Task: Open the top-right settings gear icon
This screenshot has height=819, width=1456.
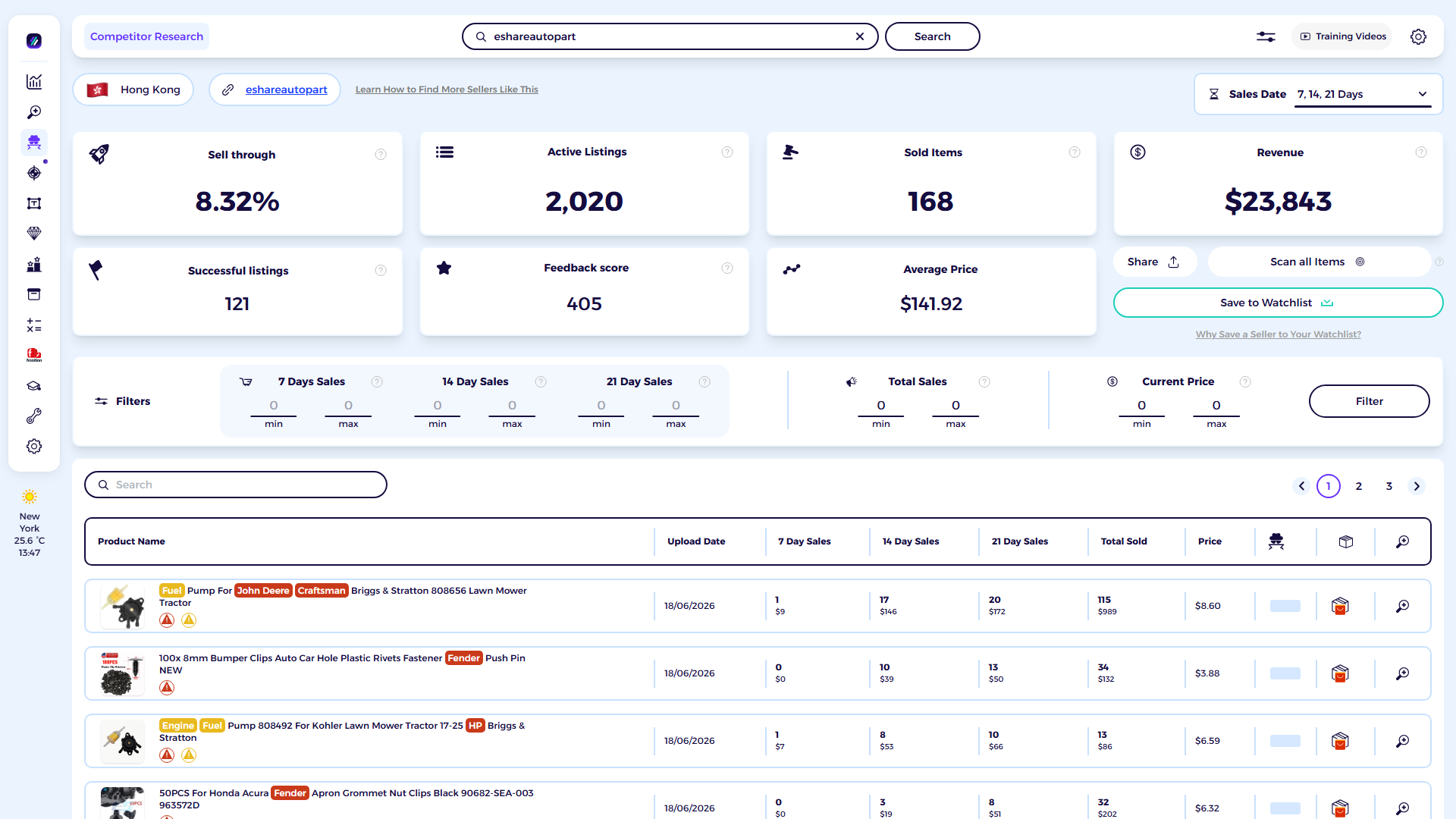Action: pos(1418,36)
